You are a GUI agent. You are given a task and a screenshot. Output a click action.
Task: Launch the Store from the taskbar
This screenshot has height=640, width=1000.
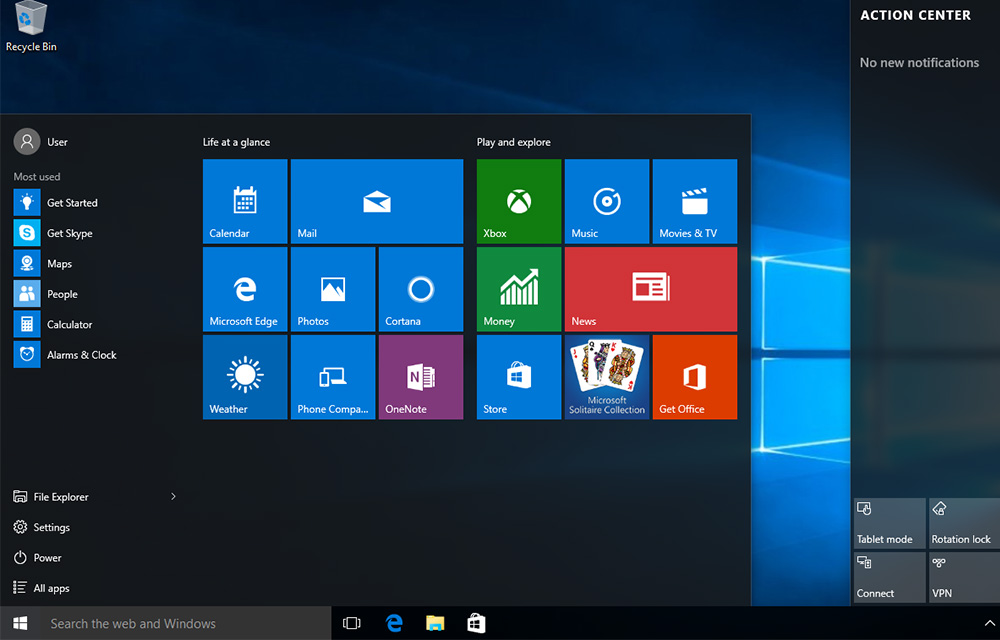coord(476,622)
